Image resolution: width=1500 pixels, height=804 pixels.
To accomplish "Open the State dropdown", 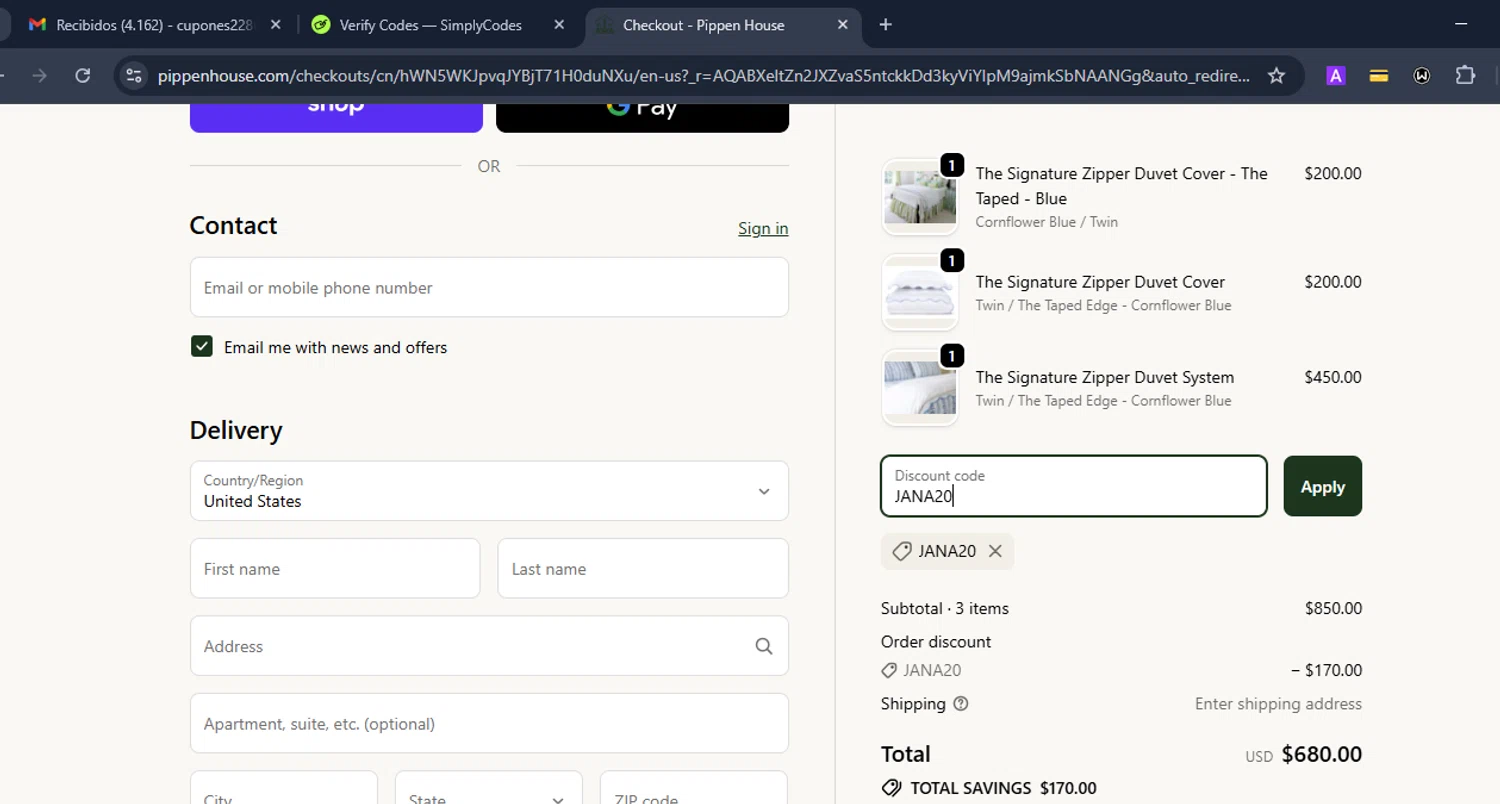I will pos(489,788).
